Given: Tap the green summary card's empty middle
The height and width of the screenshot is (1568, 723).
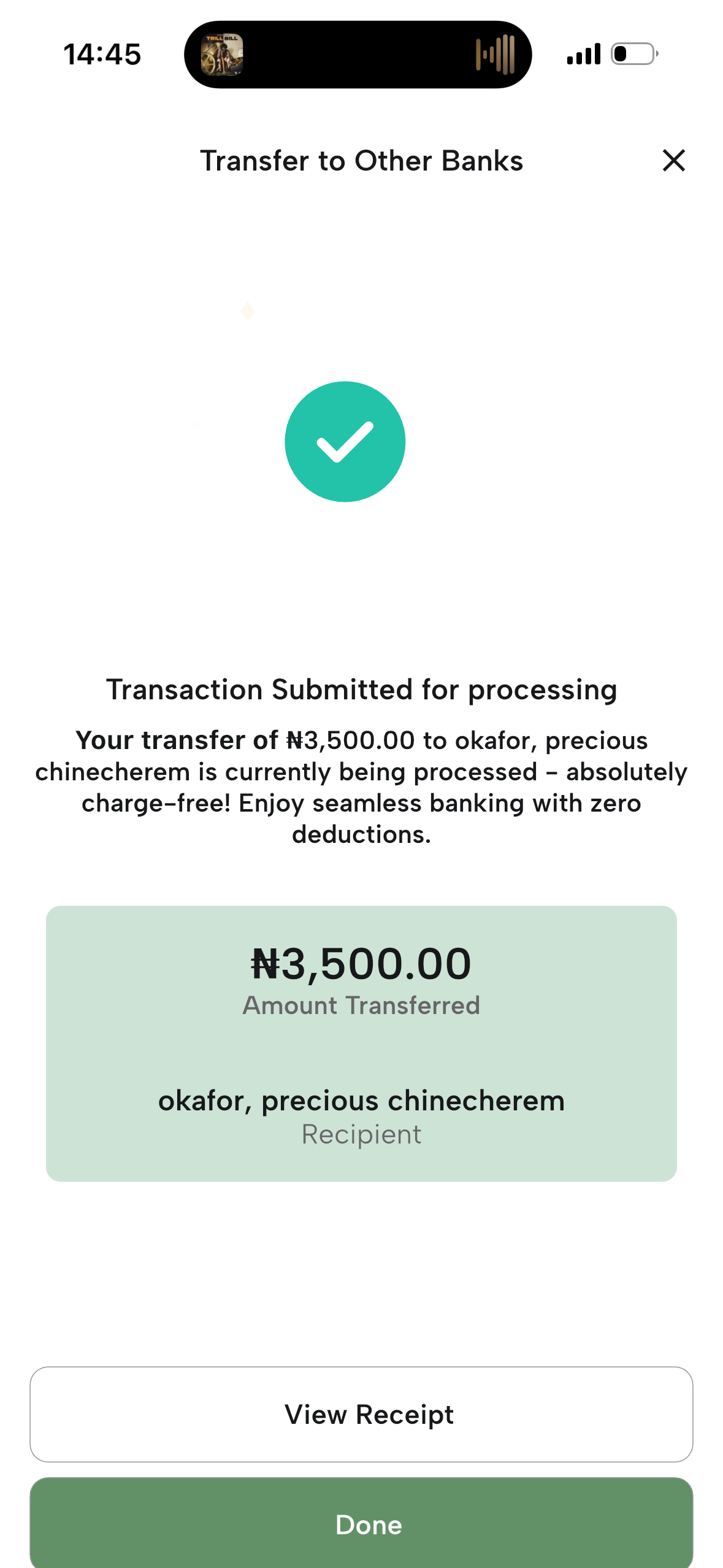Looking at the screenshot, I should [x=361, y=1051].
